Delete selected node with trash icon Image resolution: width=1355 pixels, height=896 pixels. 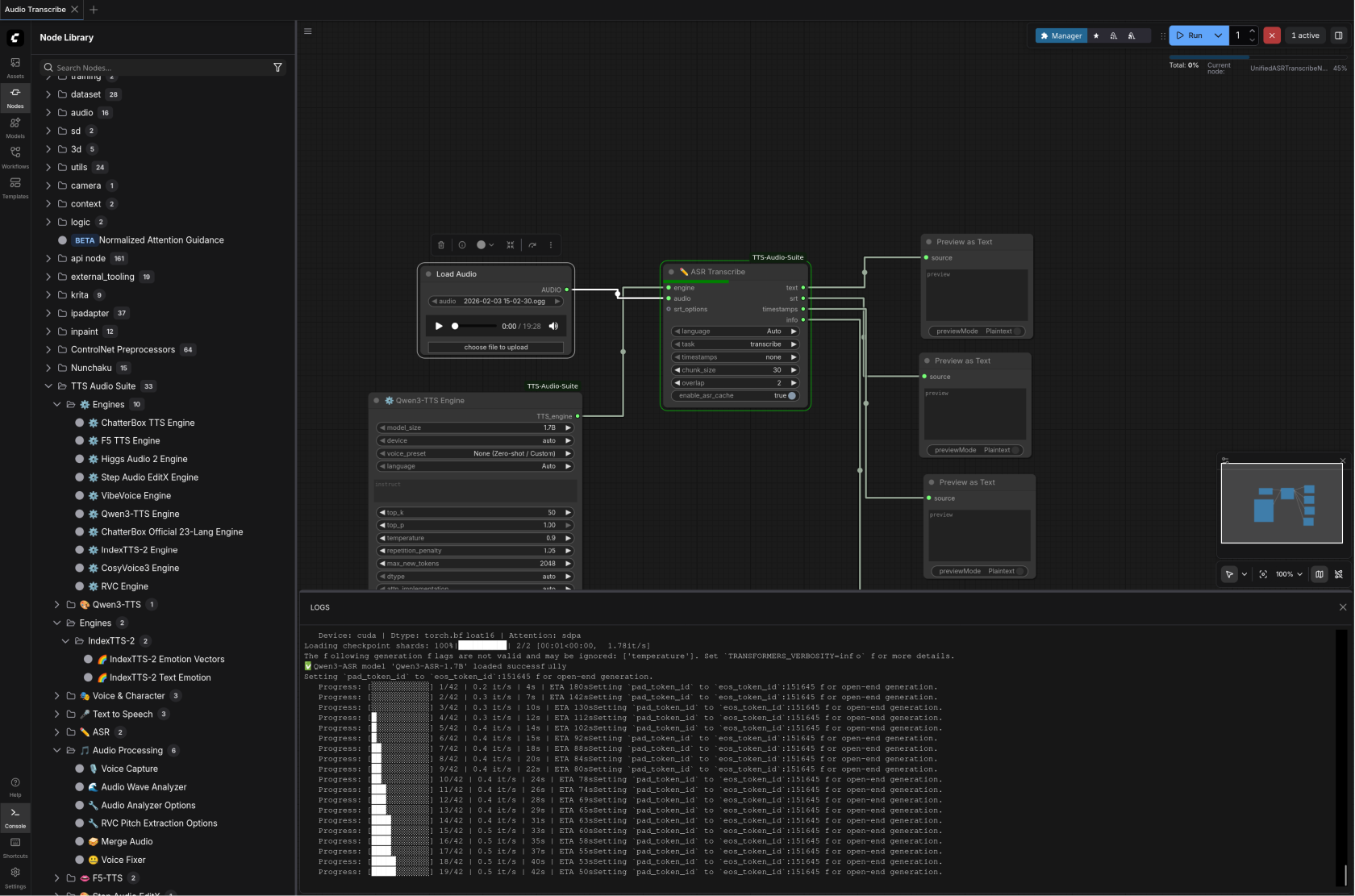pos(441,245)
